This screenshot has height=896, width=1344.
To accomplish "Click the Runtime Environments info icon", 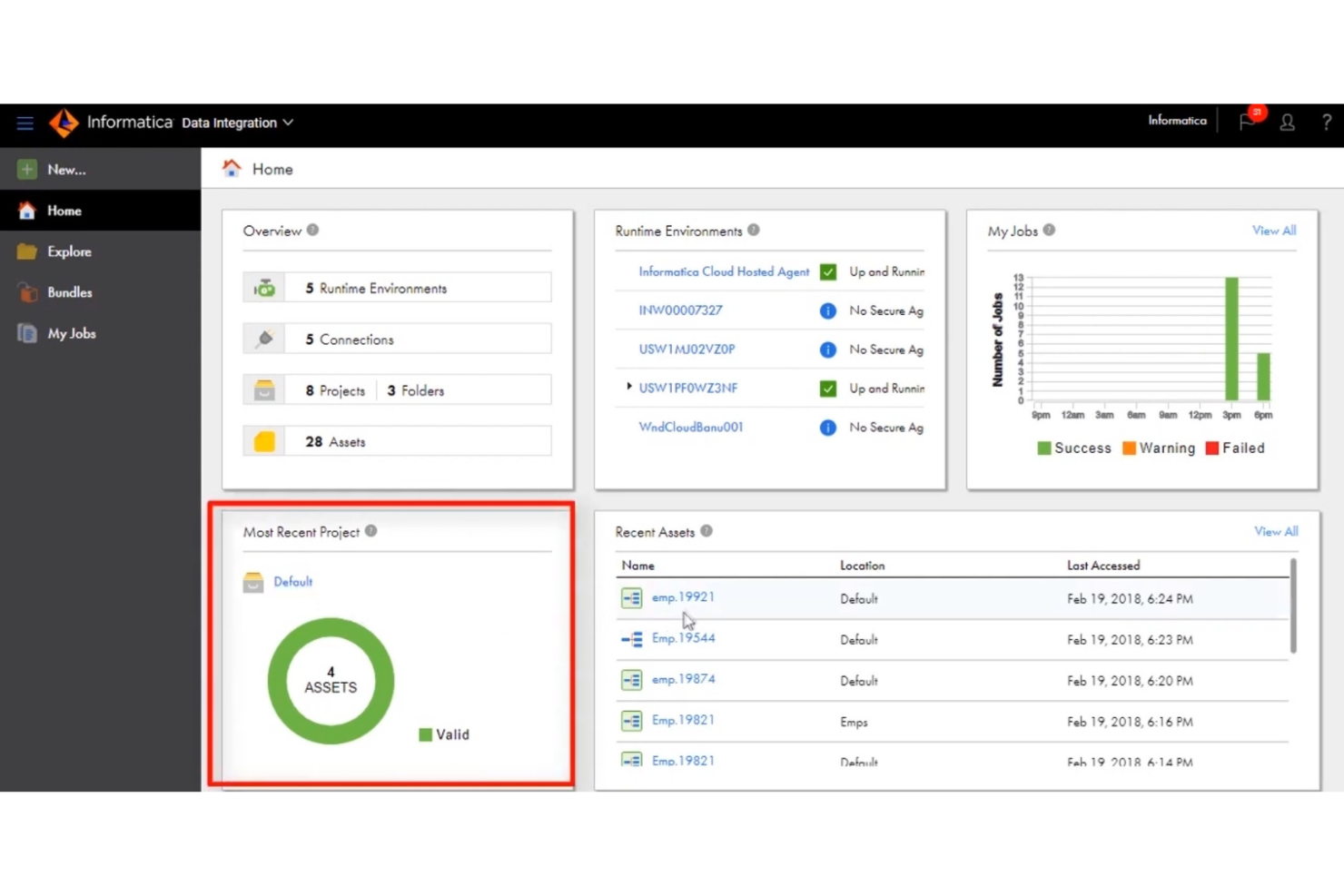I will pyautogui.click(x=754, y=231).
